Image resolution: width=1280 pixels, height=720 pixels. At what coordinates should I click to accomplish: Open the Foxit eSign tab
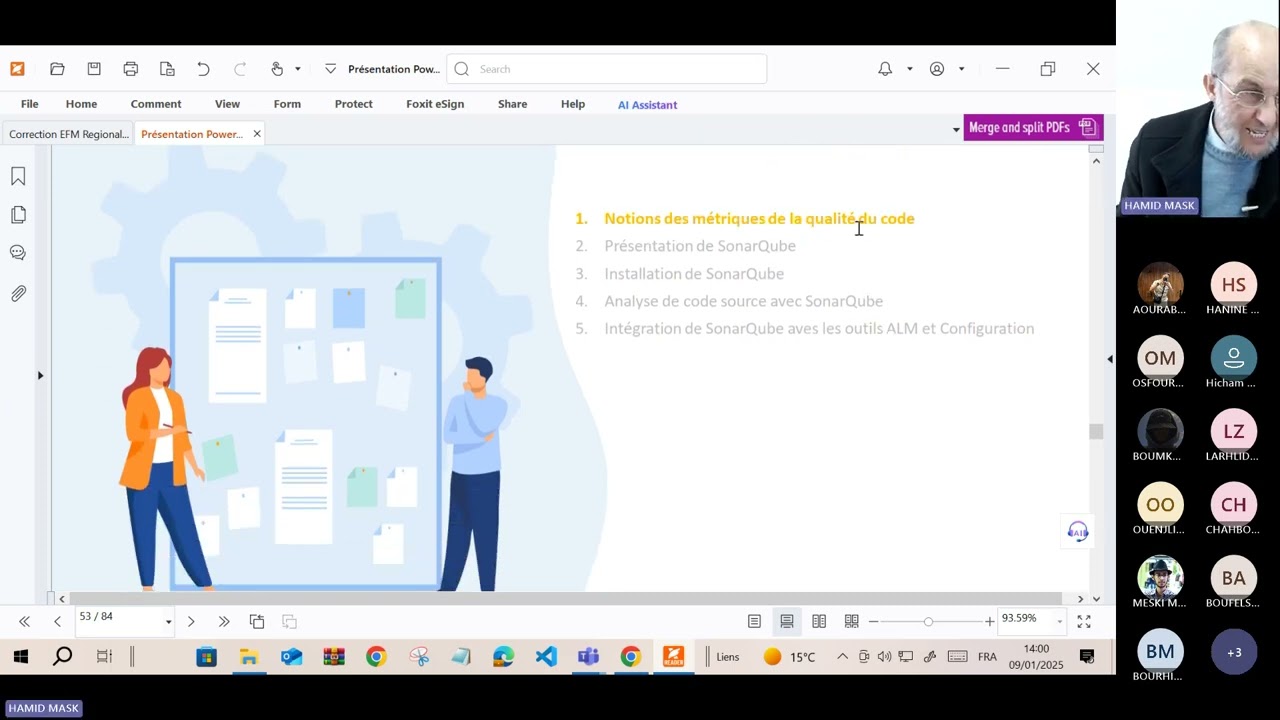pyautogui.click(x=435, y=104)
